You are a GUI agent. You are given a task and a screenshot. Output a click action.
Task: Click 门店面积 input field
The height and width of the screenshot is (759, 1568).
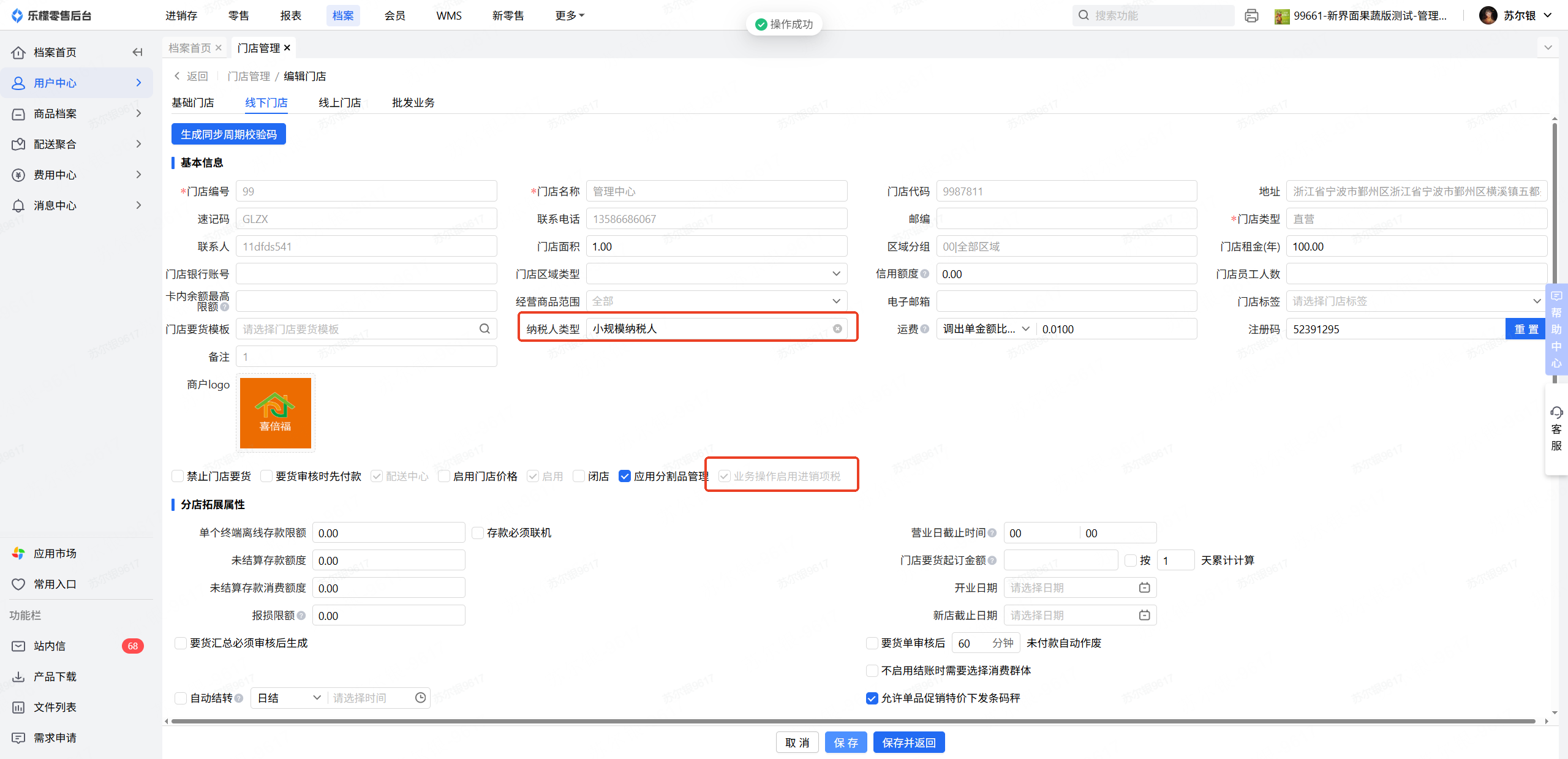[717, 246]
